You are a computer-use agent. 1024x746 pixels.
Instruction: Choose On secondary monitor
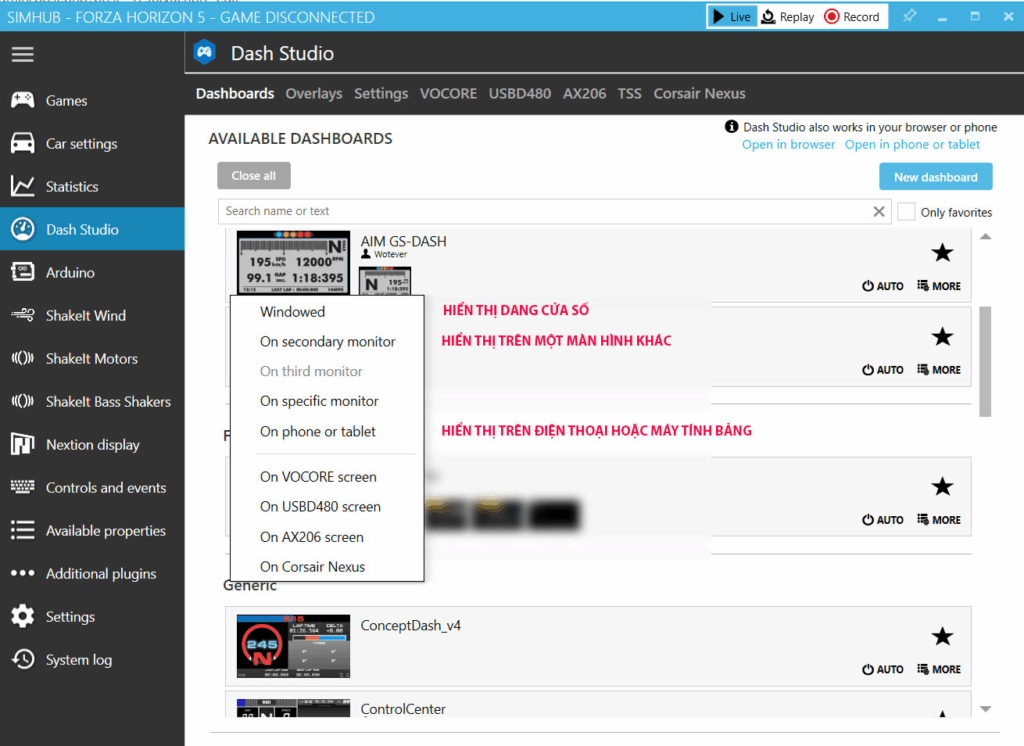[x=327, y=342]
